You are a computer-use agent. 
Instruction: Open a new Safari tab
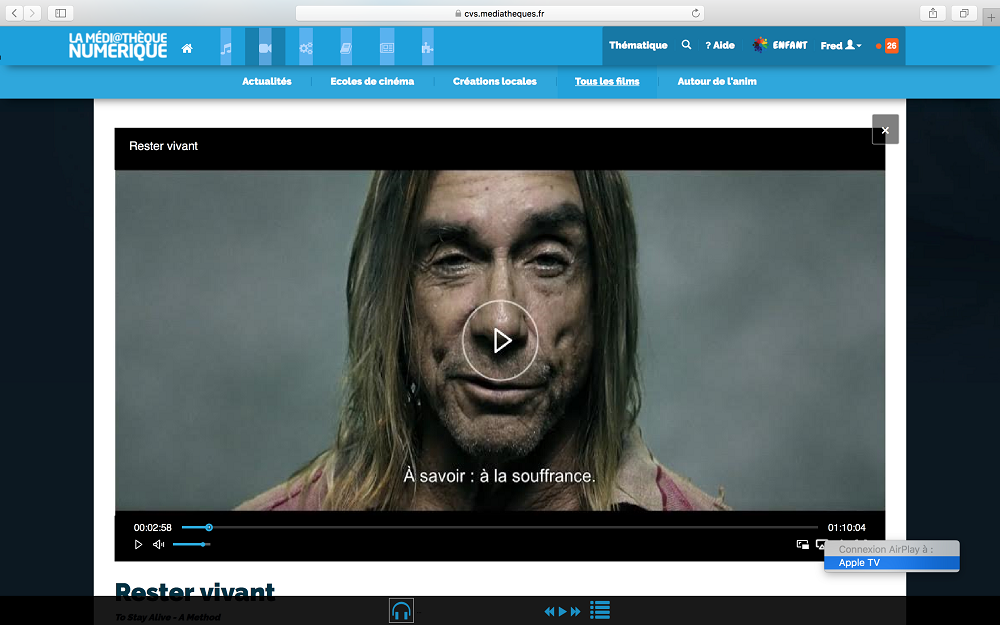tap(991, 17)
